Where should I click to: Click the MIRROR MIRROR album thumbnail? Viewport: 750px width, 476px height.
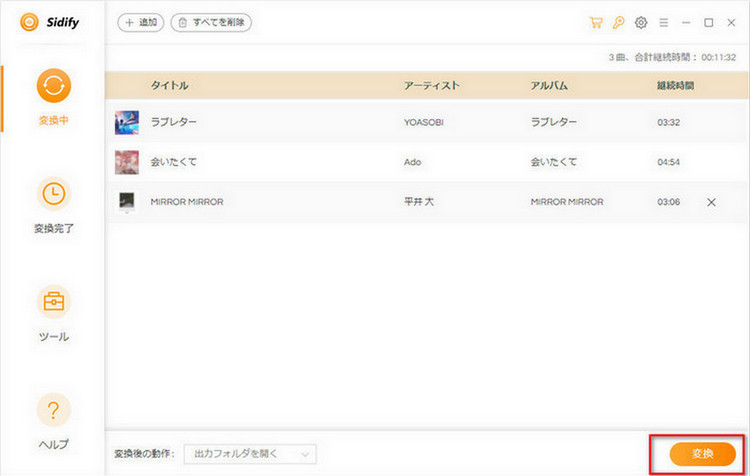[127, 202]
